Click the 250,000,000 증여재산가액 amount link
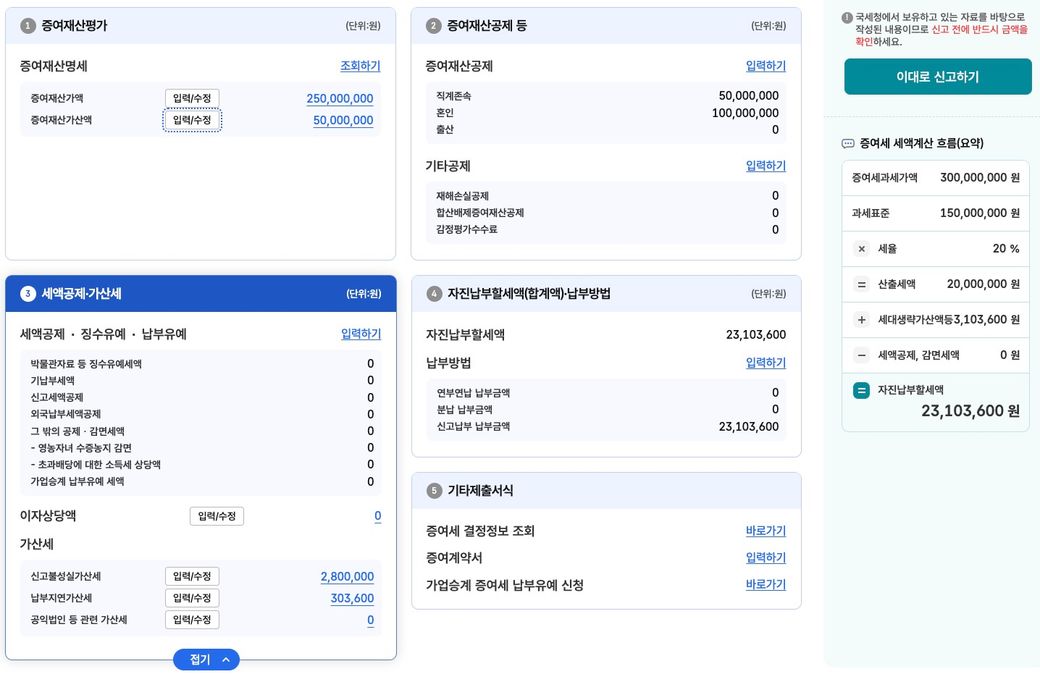This screenshot has height=676, width=1040. [x=339, y=99]
